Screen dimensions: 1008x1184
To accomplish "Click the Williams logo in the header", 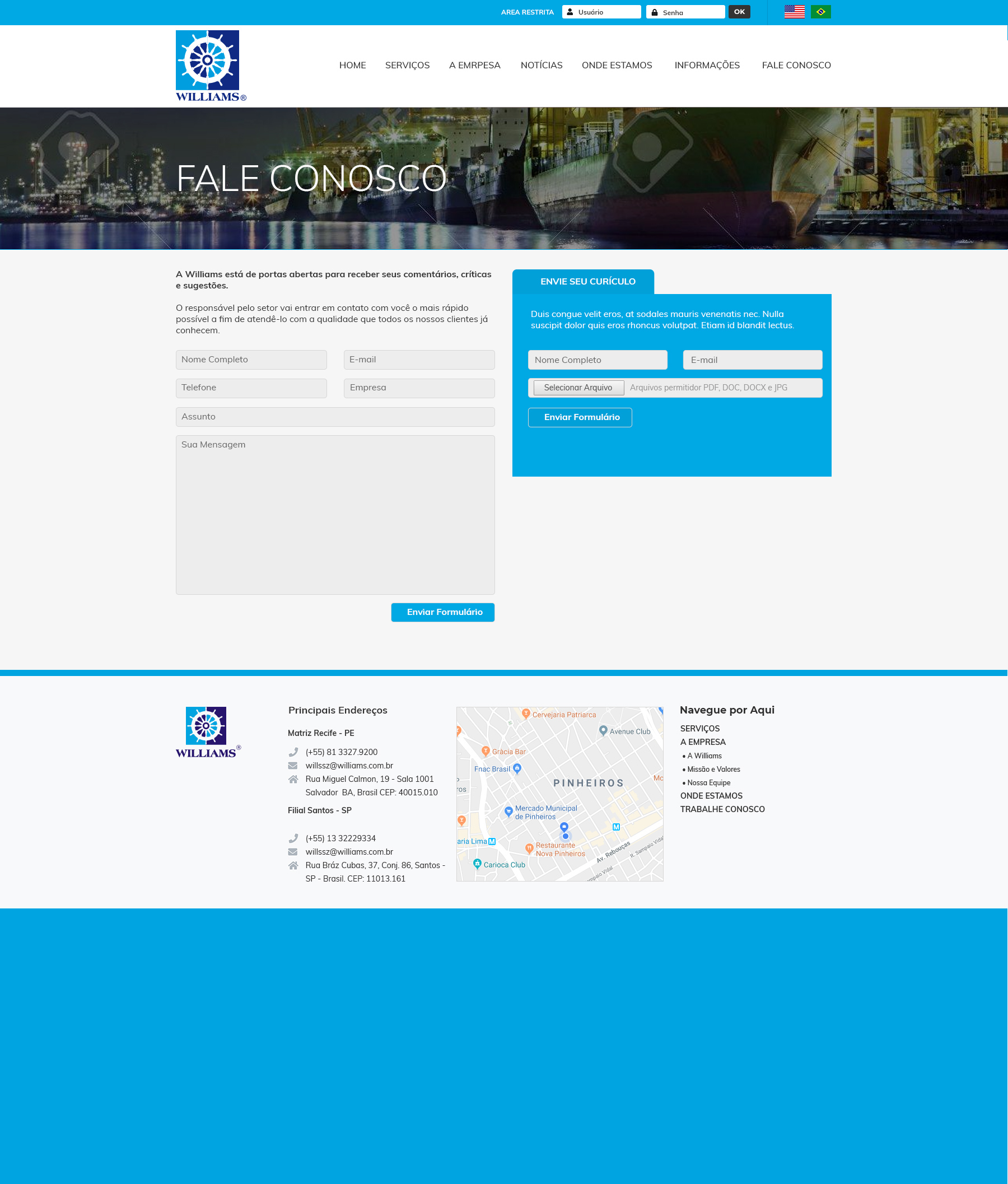I will 209,66.
